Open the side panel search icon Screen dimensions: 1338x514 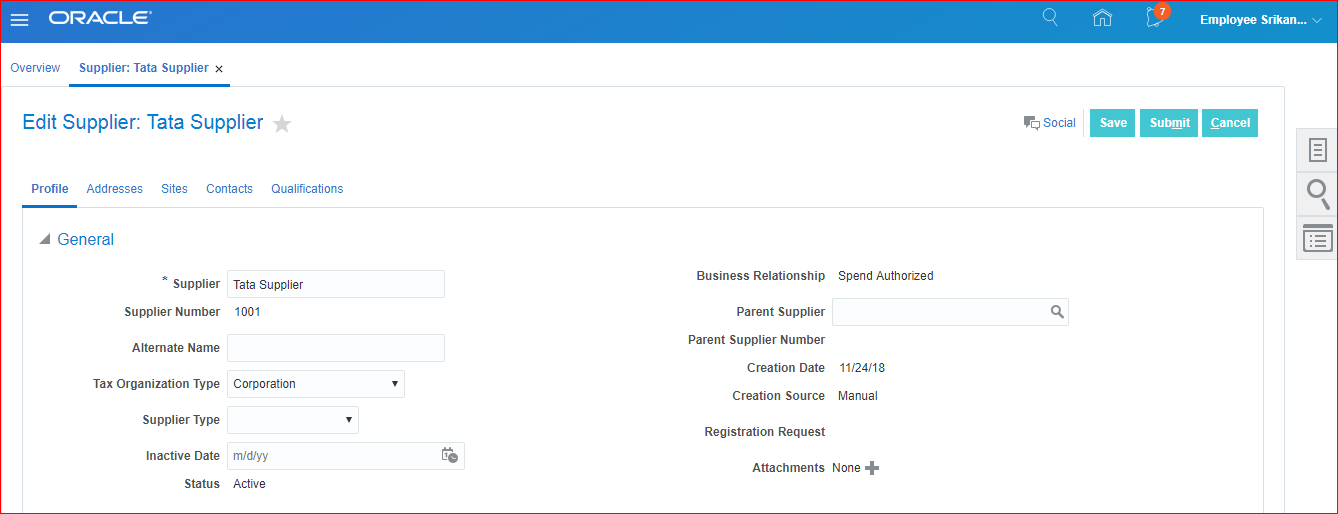pos(1318,193)
